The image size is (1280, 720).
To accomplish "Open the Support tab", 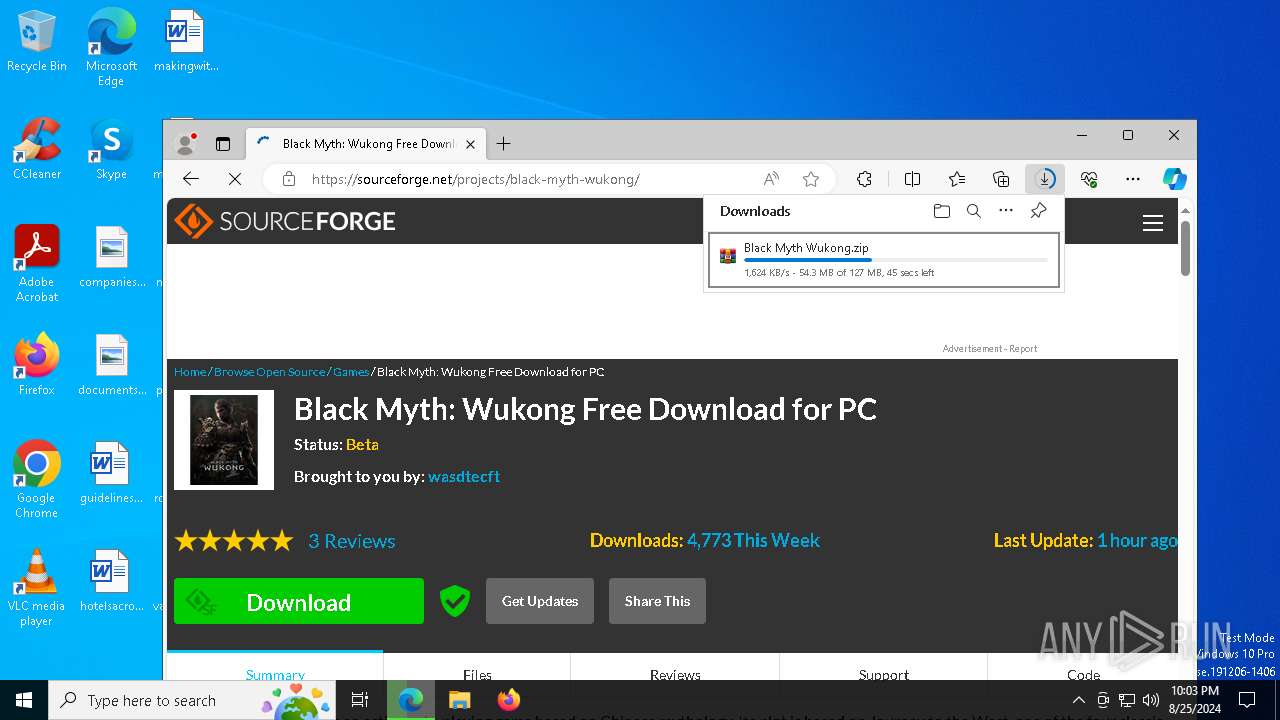I will [884, 672].
